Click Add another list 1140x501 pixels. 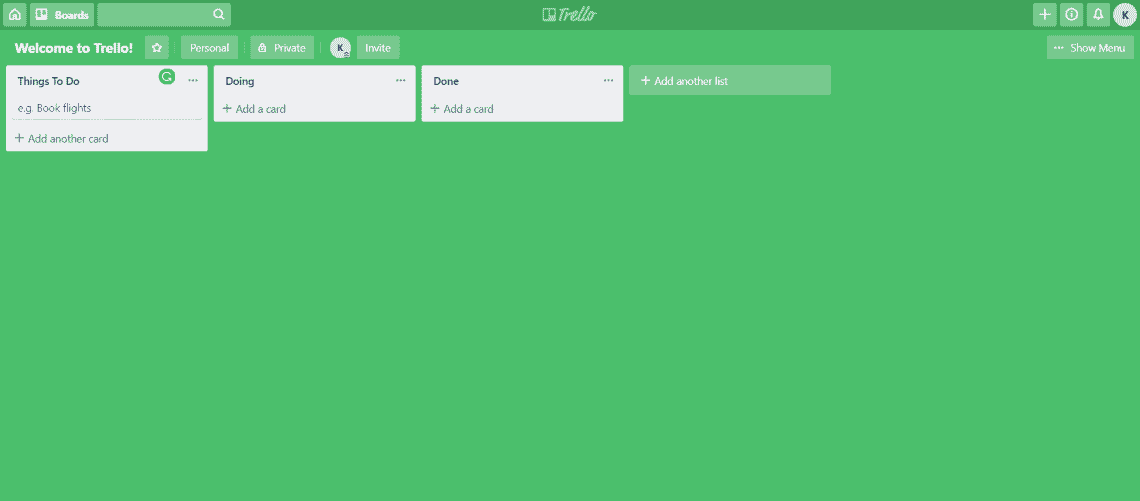tap(730, 81)
